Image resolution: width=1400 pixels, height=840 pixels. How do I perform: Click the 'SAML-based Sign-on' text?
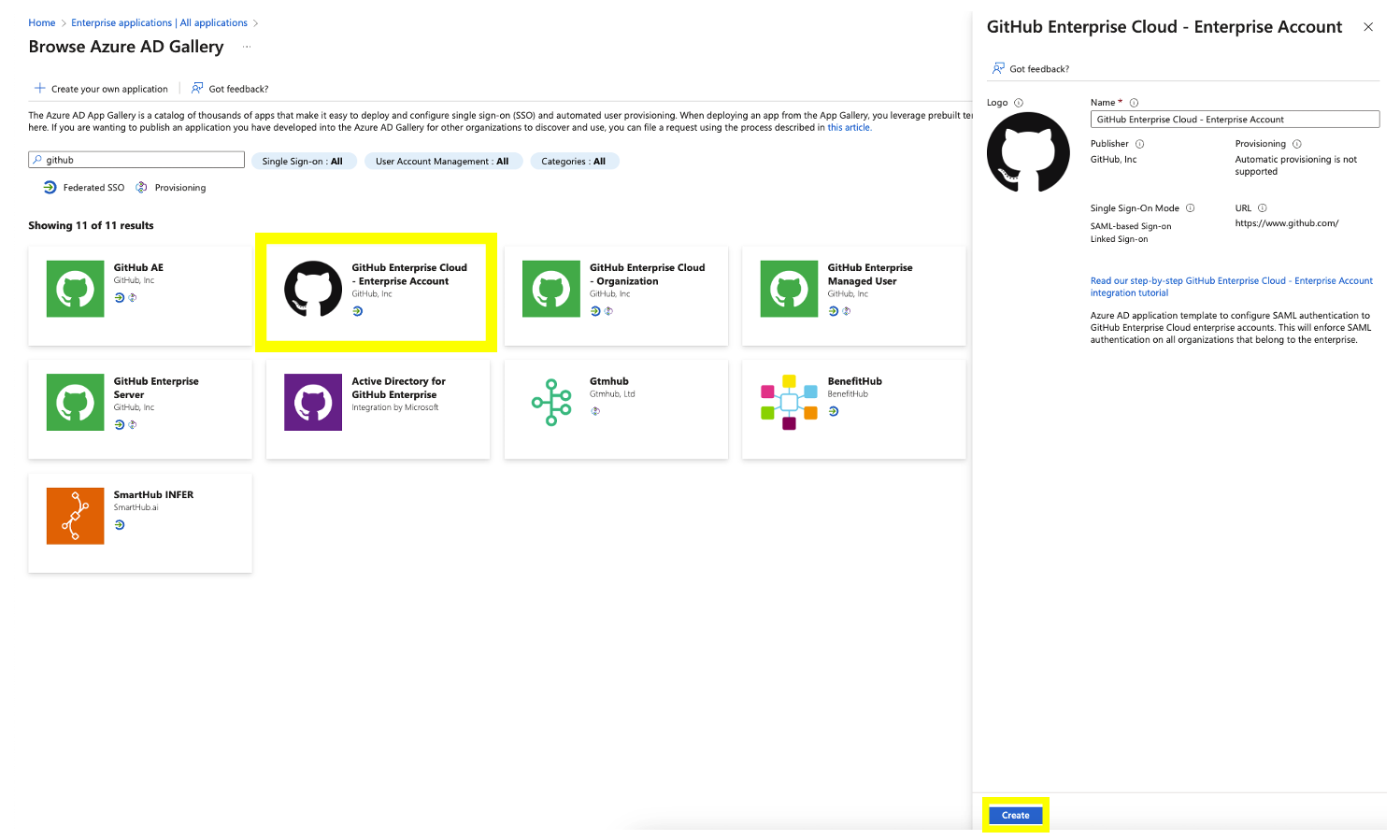tap(1131, 226)
